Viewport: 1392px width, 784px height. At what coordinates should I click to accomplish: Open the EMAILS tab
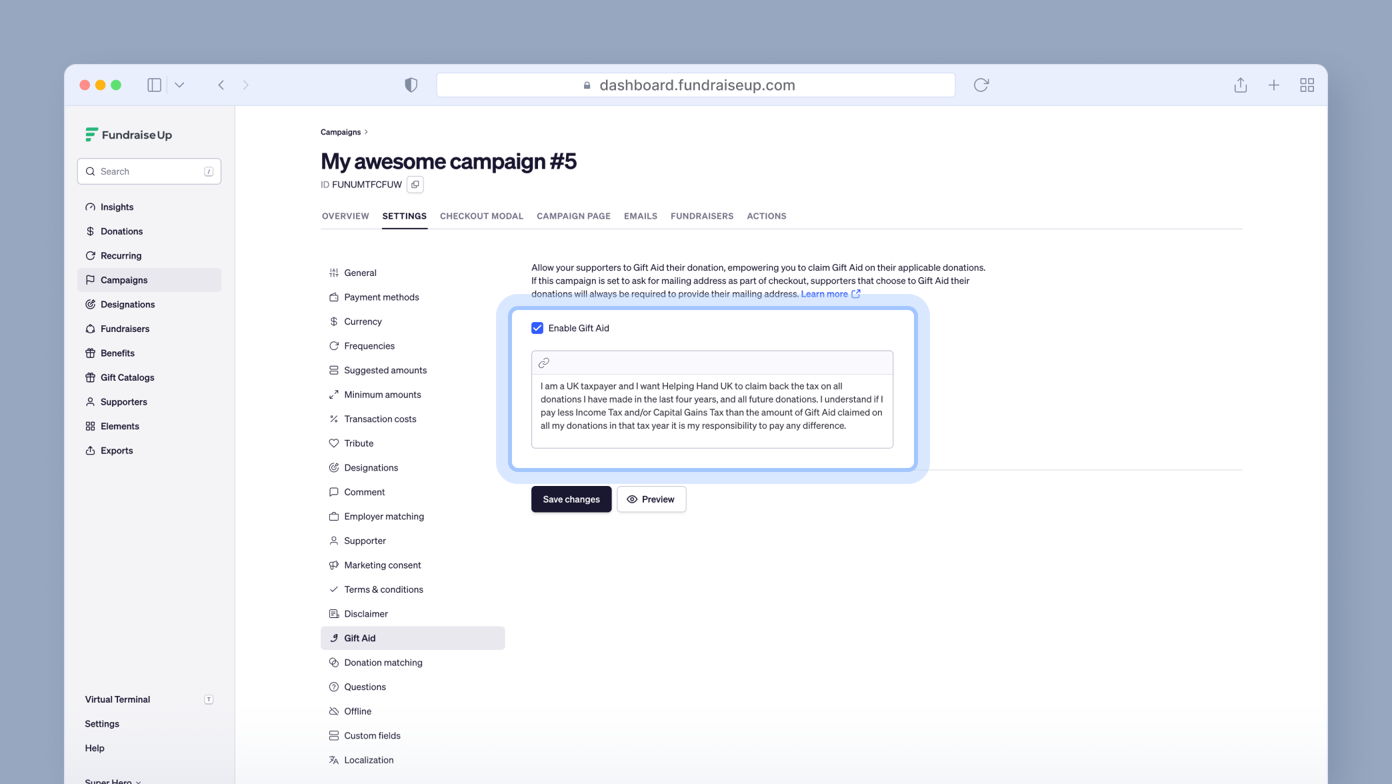click(x=640, y=216)
